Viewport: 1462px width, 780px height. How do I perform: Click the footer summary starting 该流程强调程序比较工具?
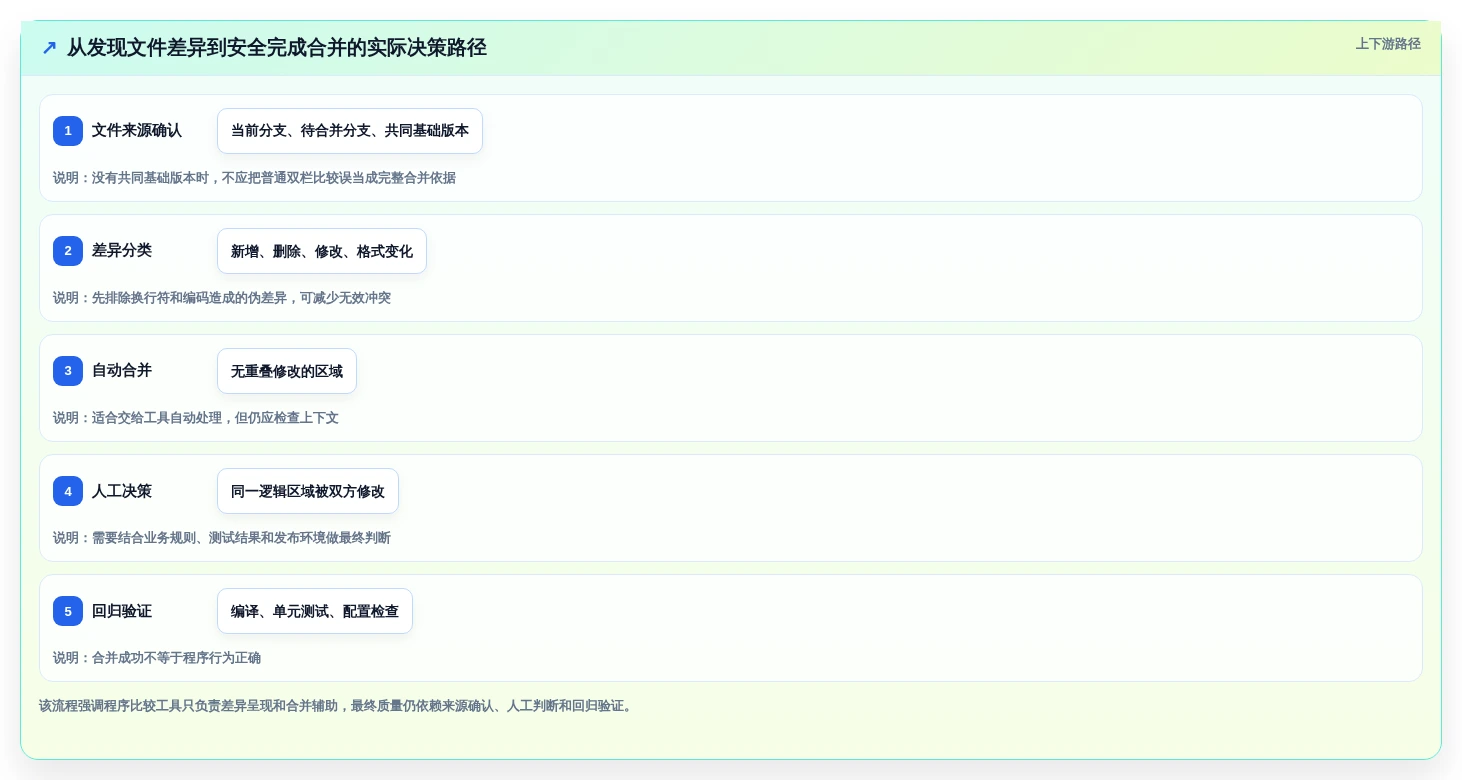pyautogui.click(x=336, y=706)
